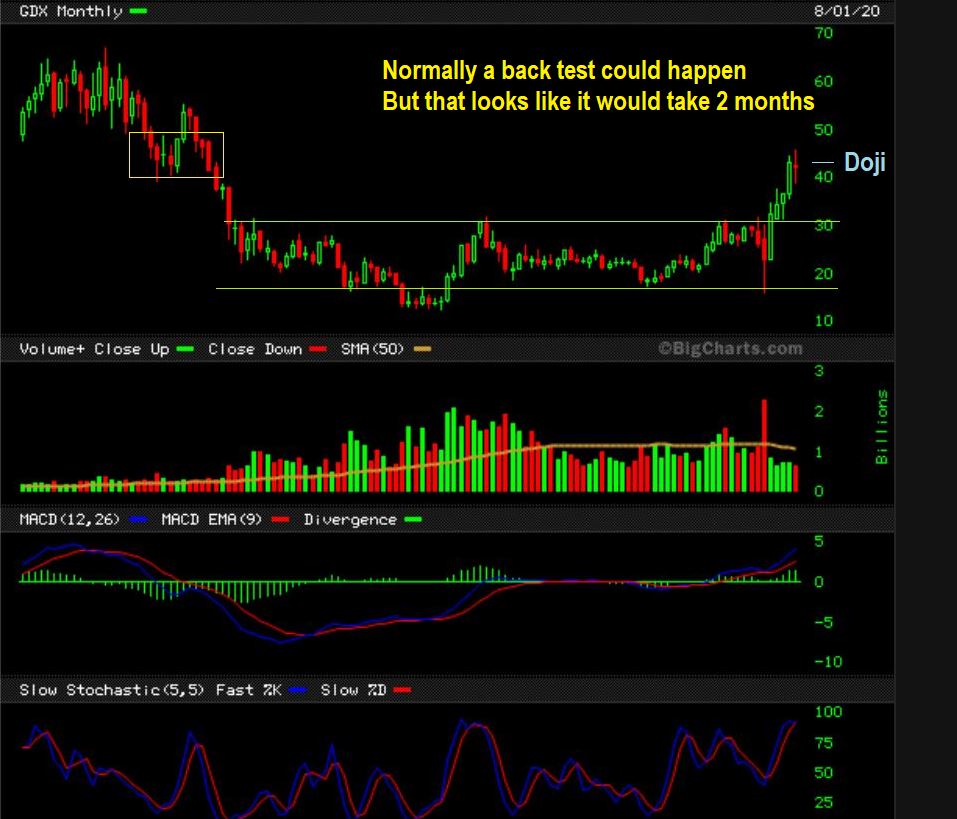
Task: Click the red Close Down legend swatch
Action: [318, 349]
